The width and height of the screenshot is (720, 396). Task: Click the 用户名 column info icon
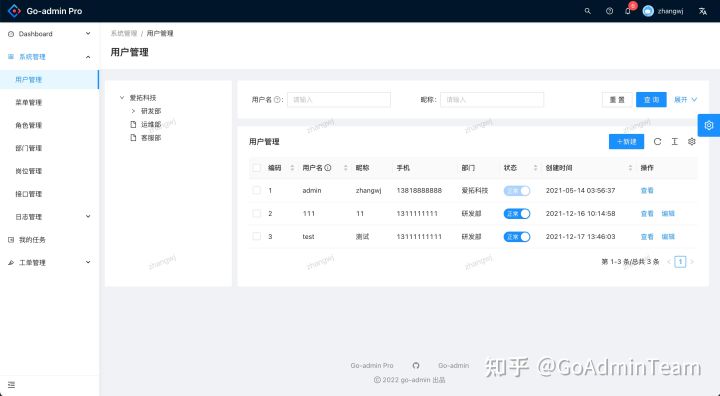[328, 168]
